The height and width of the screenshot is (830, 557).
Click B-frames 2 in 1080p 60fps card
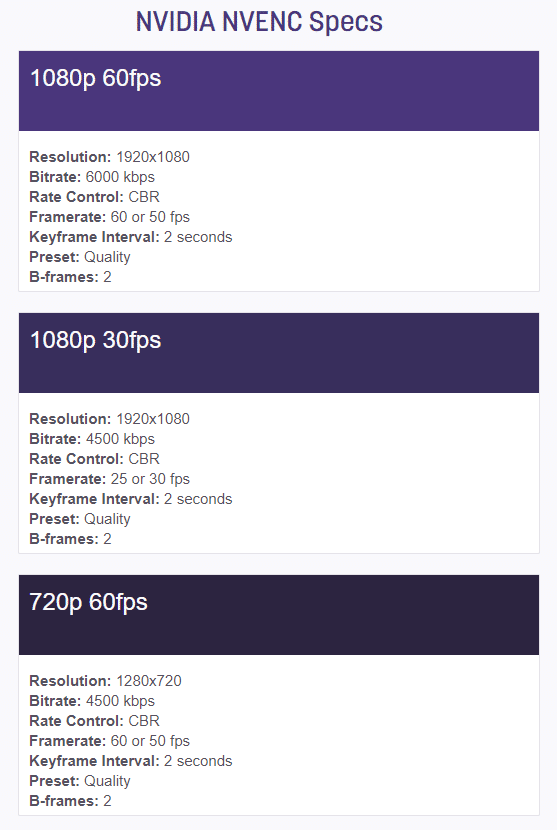click(x=70, y=277)
